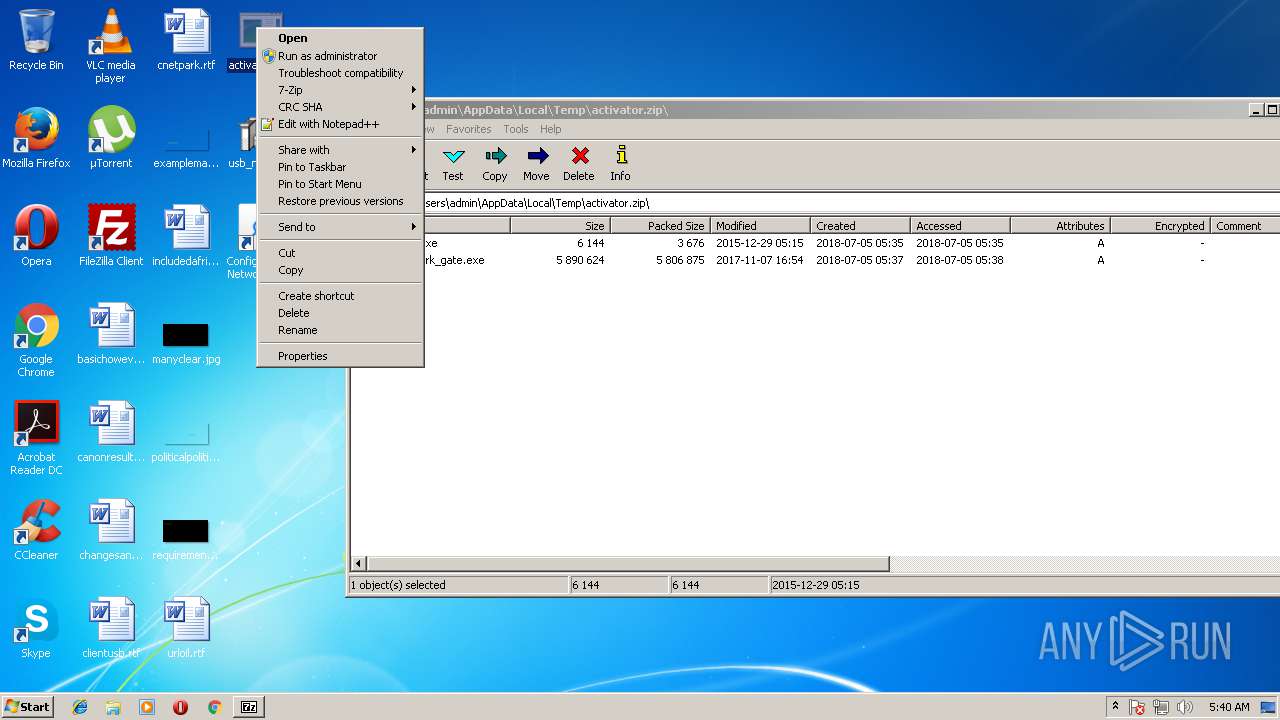Expand Send to submenu
This screenshot has width=1280, height=720.
click(x=341, y=227)
